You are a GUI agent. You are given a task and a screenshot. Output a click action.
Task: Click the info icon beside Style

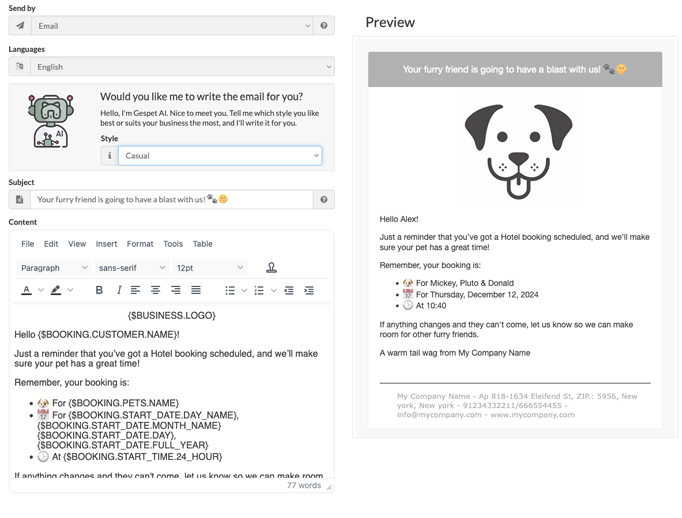click(110, 155)
